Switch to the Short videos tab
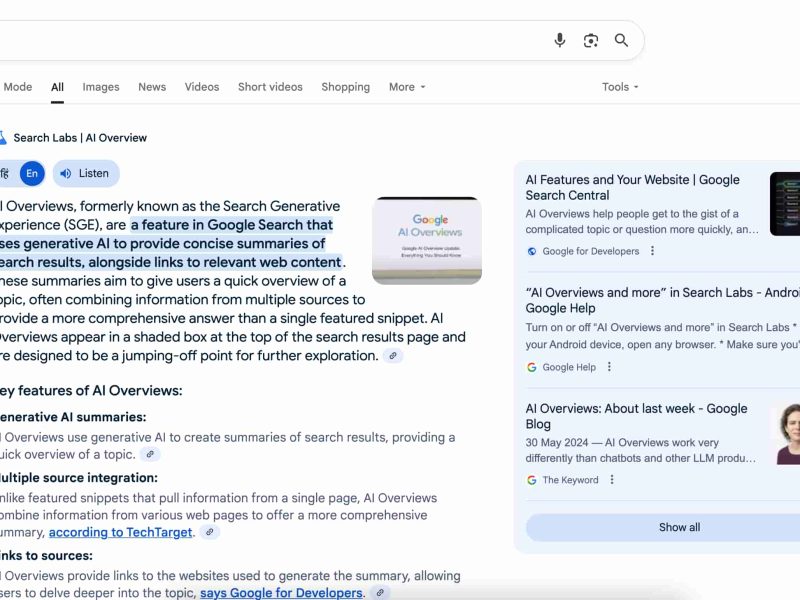The height and width of the screenshot is (600, 800). [x=270, y=87]
